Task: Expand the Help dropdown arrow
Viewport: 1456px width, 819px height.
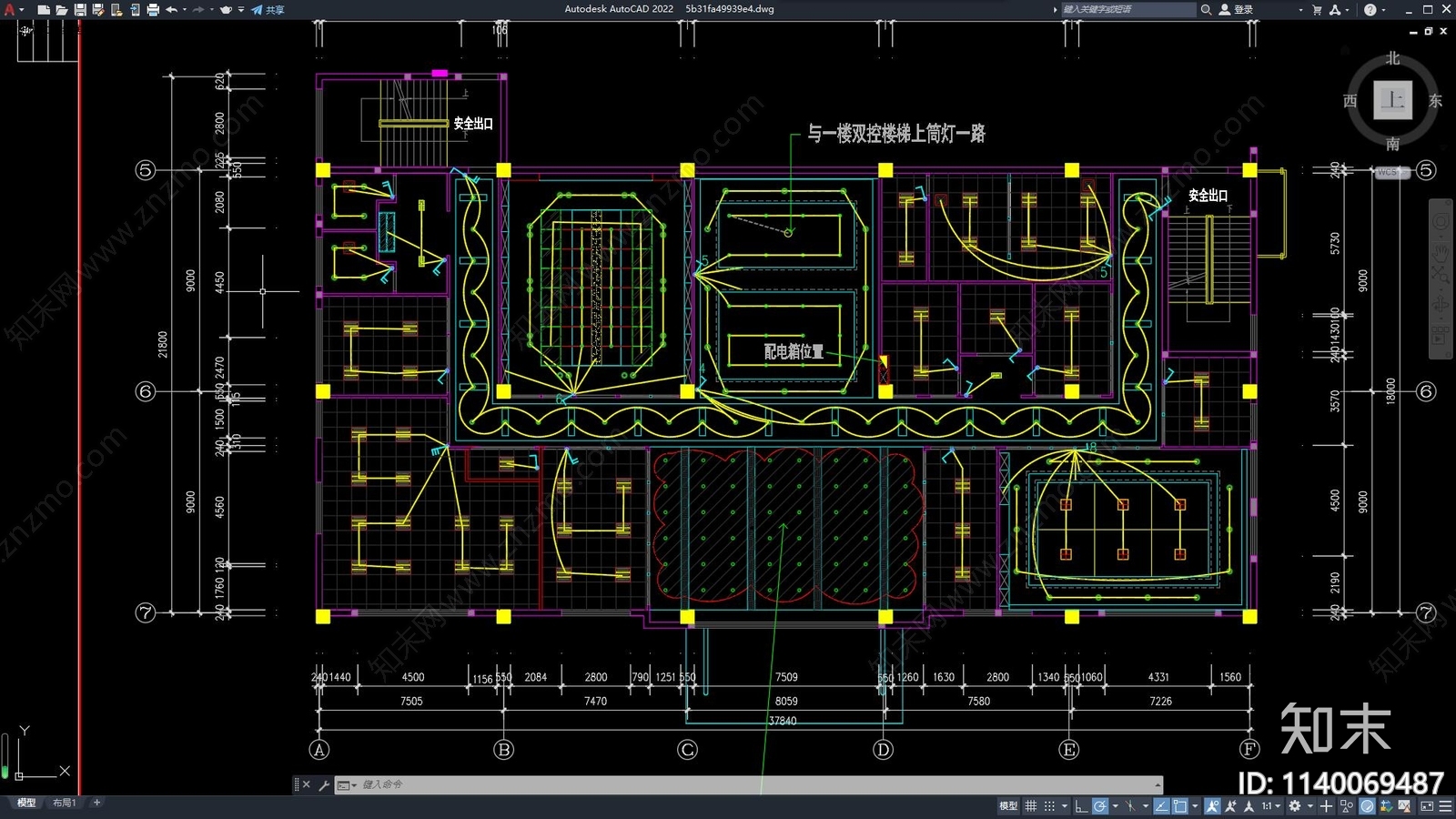Action: (x=1383, y=10)
